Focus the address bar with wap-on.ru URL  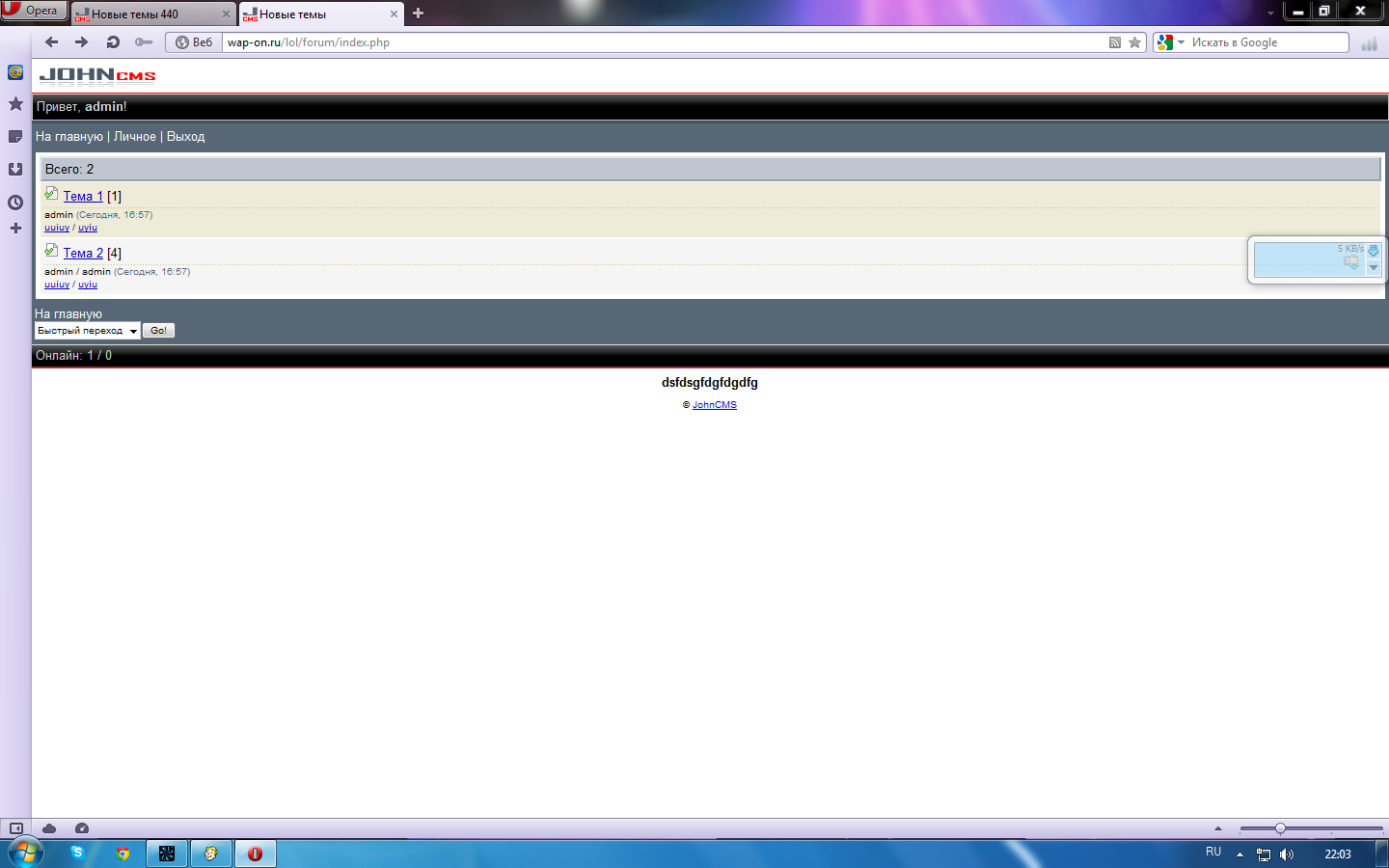666,42
